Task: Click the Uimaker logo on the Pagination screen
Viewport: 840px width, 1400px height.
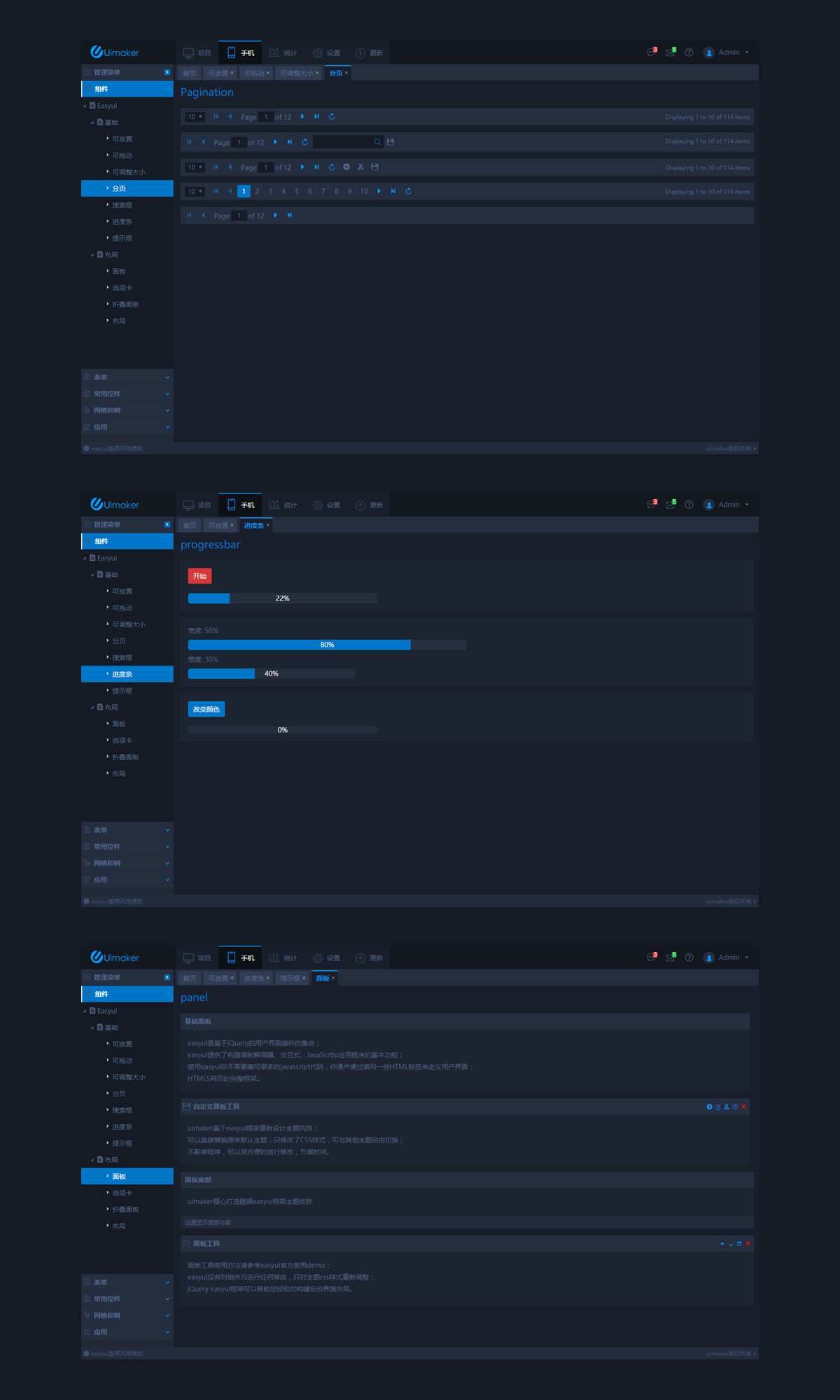Action: 115,52
